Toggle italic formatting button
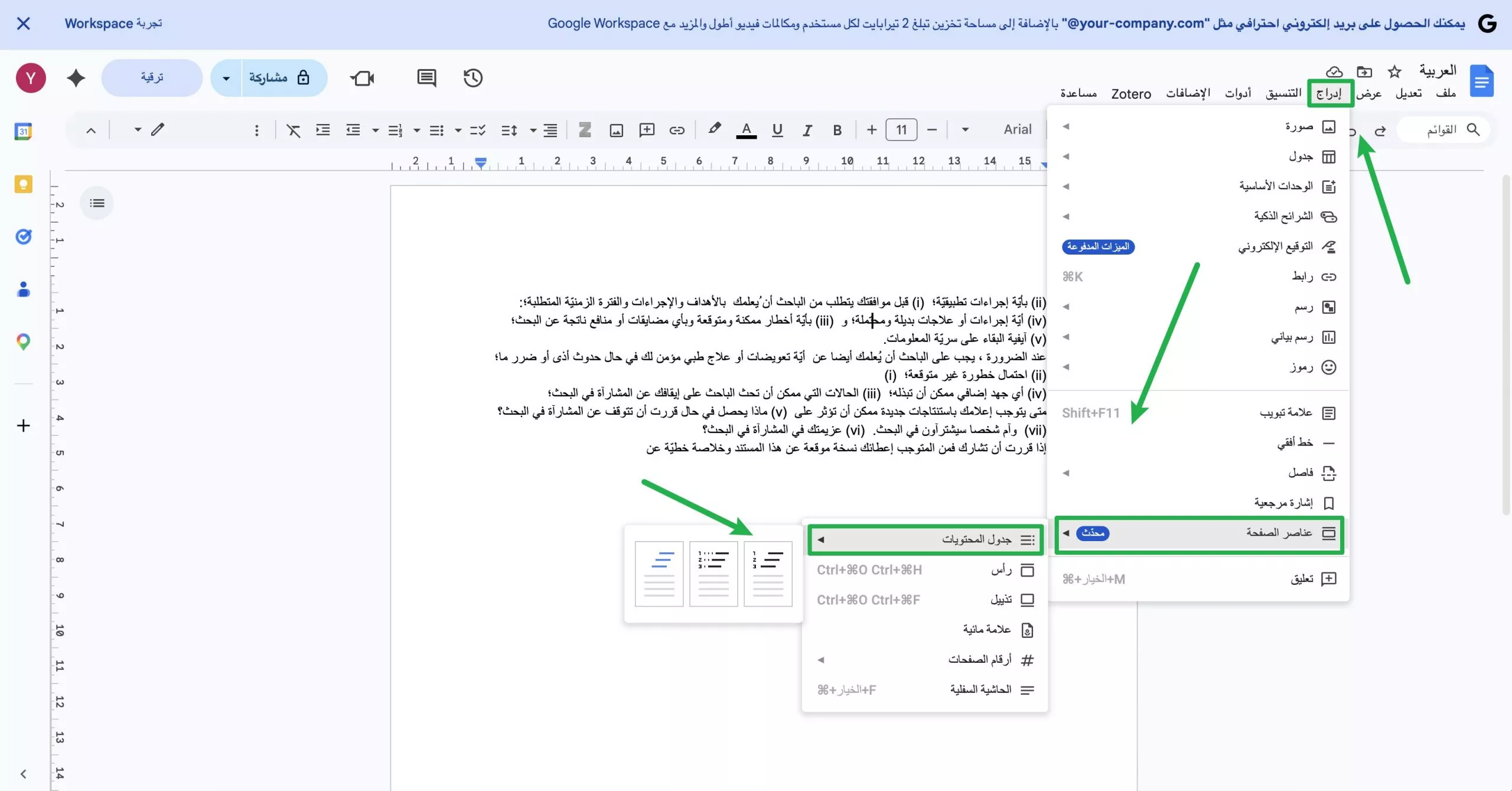1512x791 pixels. tap(807, 130)
